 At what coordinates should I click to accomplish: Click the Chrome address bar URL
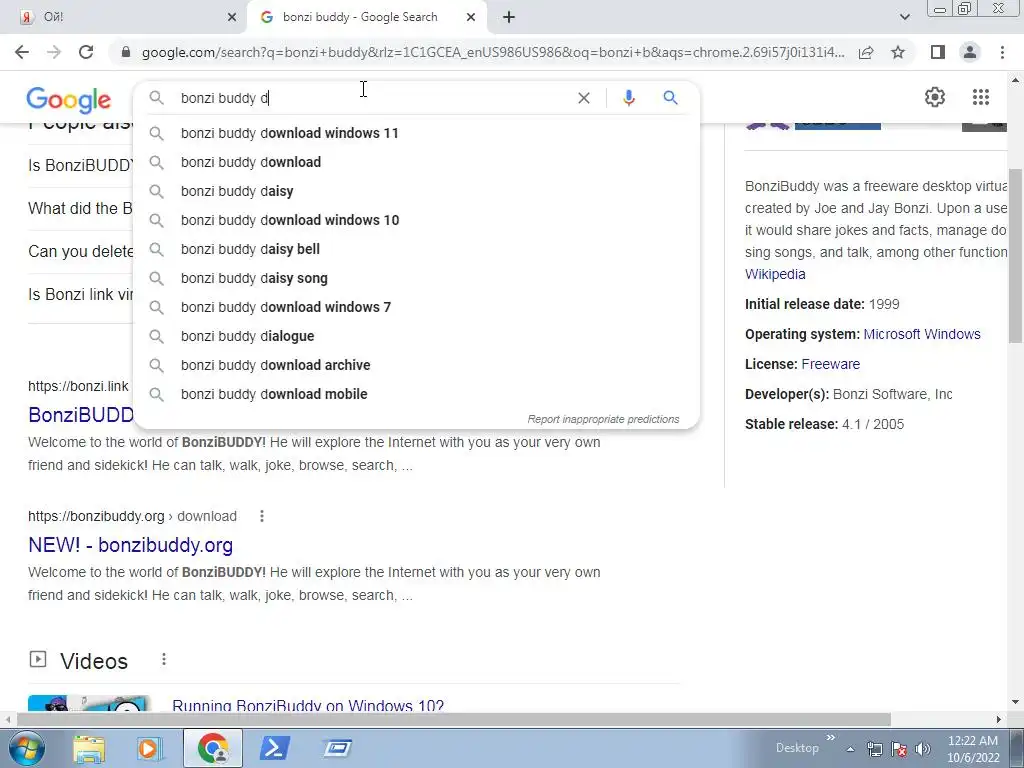pyautogui.click(x=493, y=52)
